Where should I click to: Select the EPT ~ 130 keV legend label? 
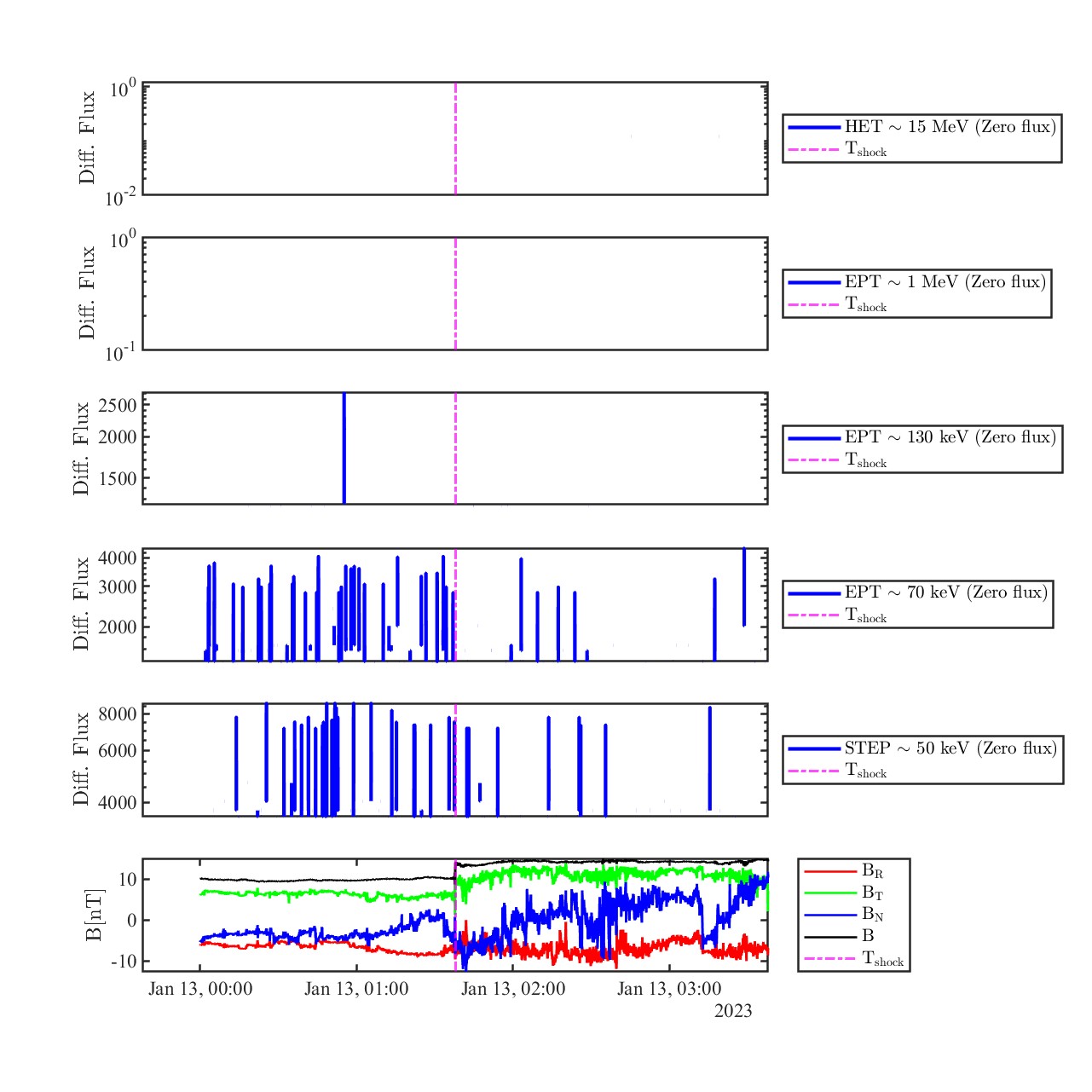[x=950, y=437]
